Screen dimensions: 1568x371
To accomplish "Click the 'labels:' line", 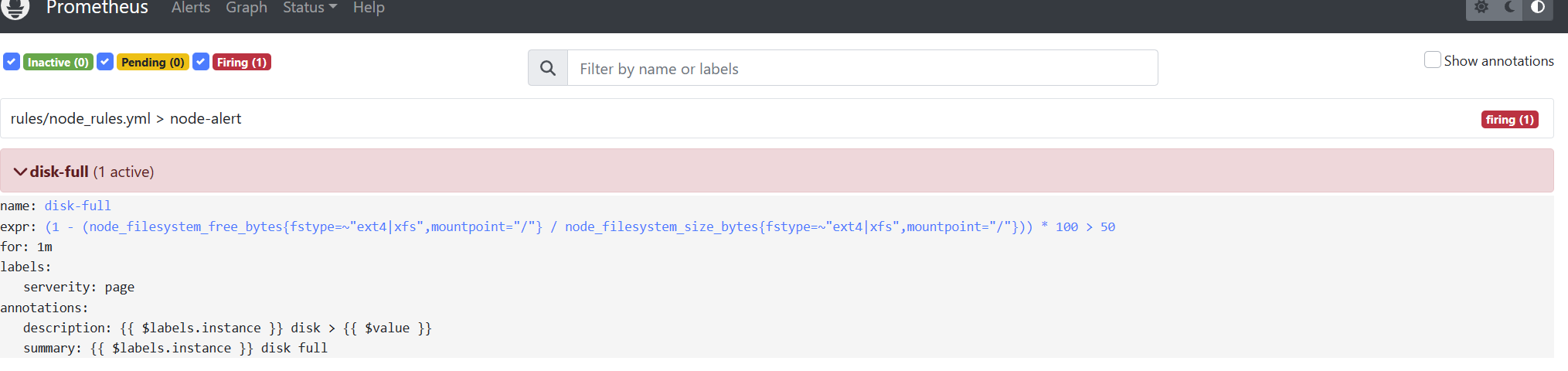I will [26, 267].
